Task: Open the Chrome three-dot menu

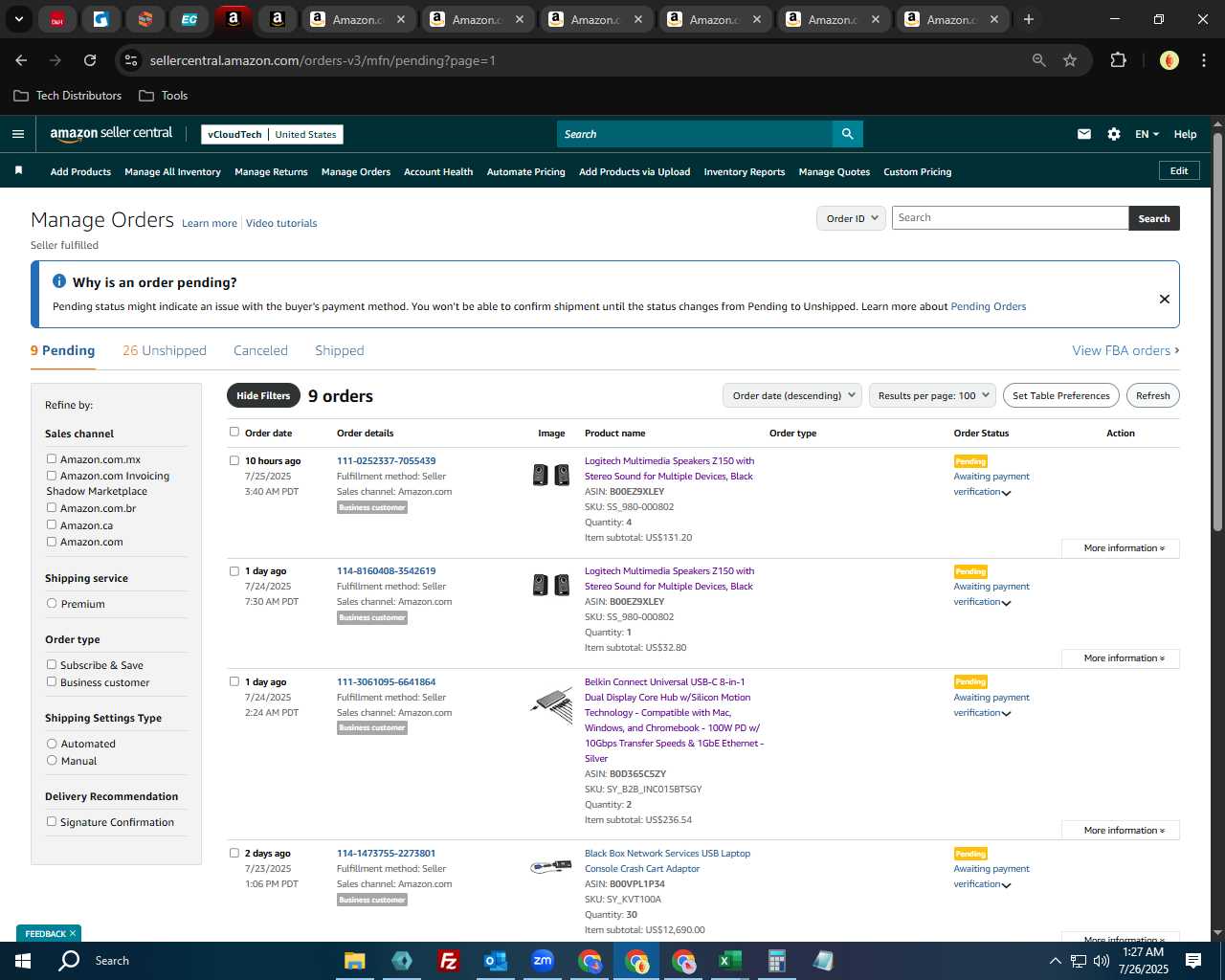Action: point(1202,60)
